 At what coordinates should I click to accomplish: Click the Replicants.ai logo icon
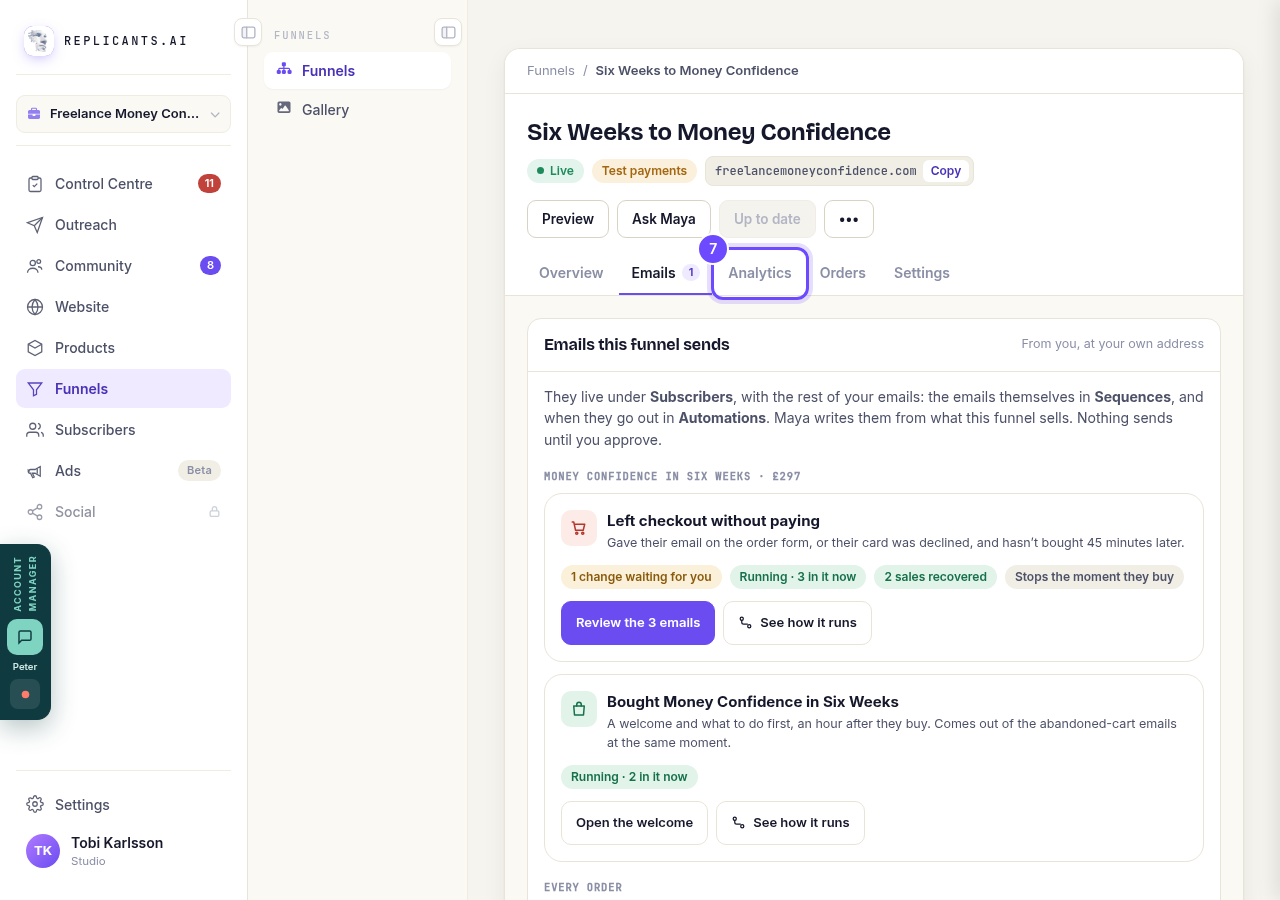coord(39,41)
